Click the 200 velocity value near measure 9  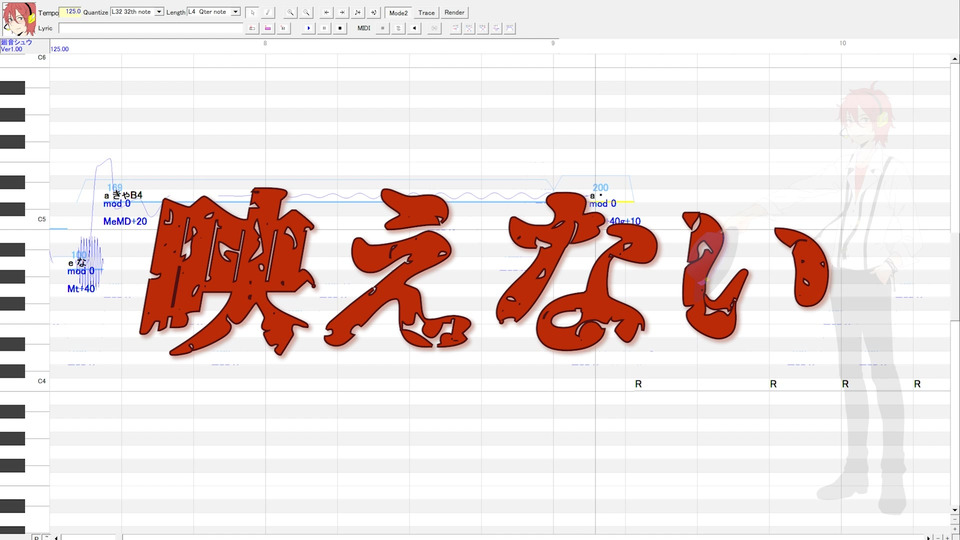[x=601, y=188]
